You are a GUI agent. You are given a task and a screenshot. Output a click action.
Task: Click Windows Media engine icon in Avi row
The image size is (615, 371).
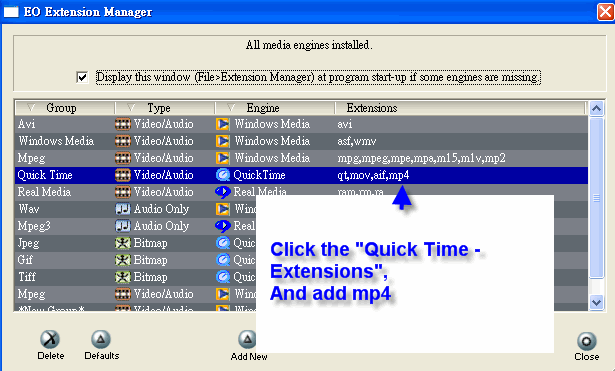[x=223, y=124]
